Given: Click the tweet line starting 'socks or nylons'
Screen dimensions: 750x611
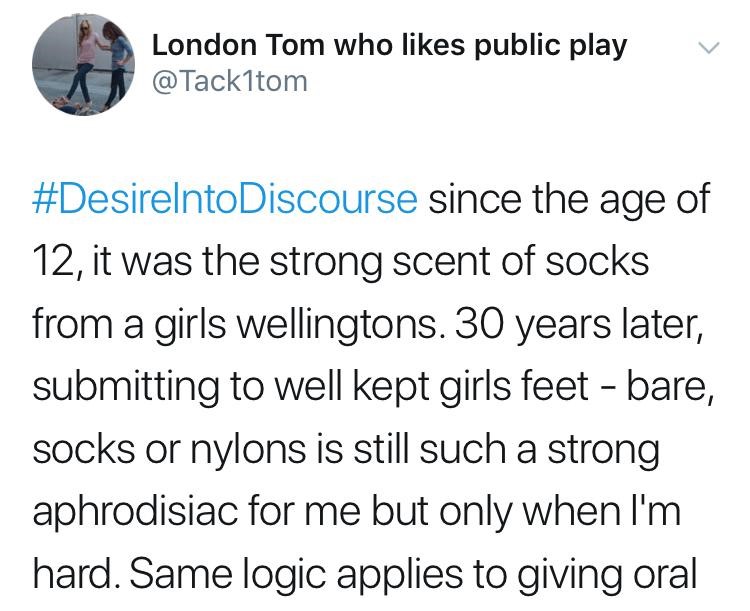Looking at the screenshot, I should pyautogui.click(x=346, y=449).
